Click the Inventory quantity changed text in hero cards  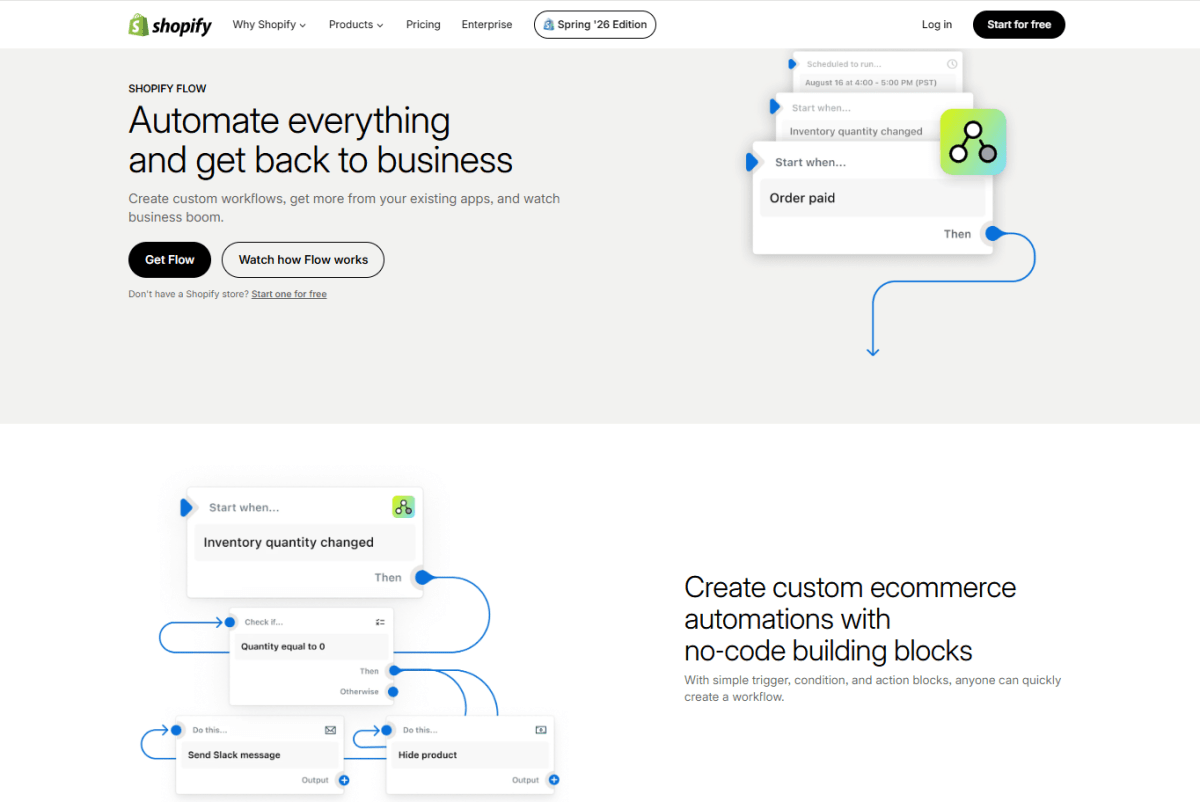pos(856,131)
